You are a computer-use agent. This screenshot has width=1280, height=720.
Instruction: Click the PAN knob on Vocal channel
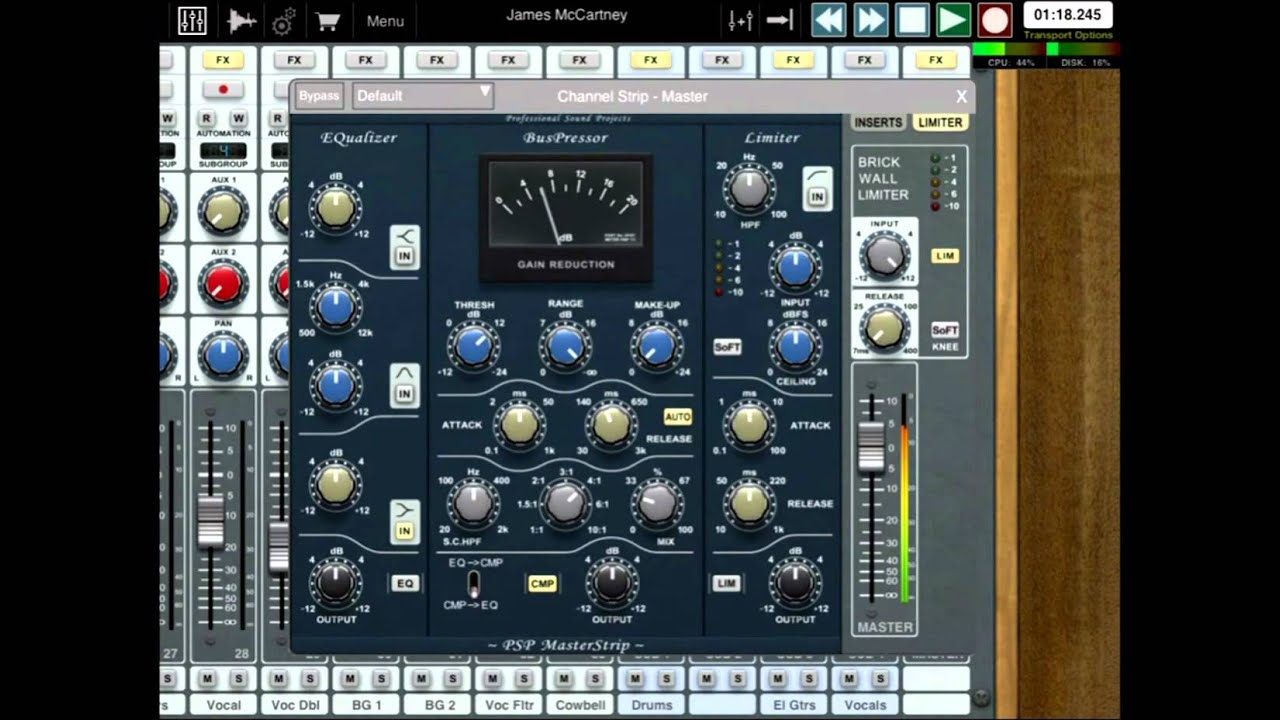223,356
